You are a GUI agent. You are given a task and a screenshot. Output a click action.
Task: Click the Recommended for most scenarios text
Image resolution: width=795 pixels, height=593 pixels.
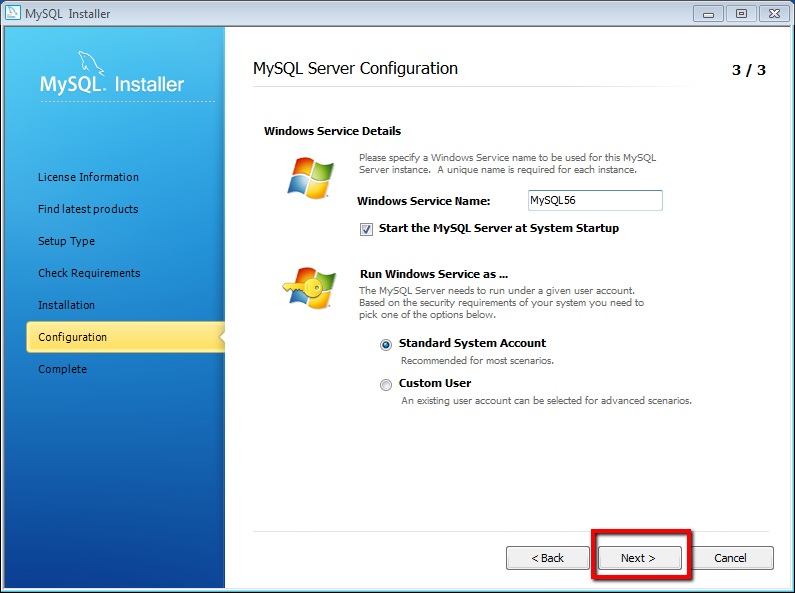[x=477, y=361]
